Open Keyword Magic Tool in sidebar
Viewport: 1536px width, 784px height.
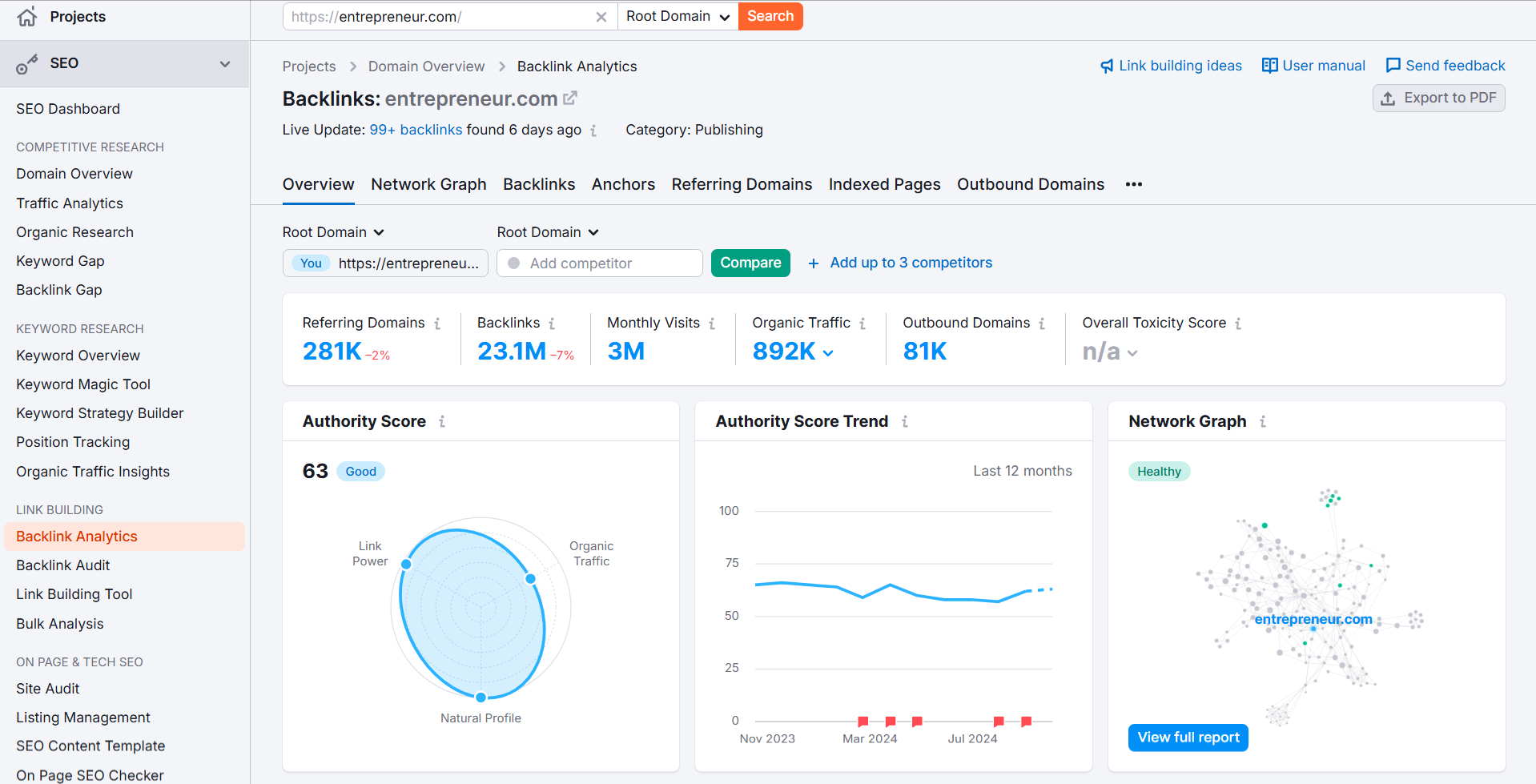pyautogui.click(x=83, y=384)
